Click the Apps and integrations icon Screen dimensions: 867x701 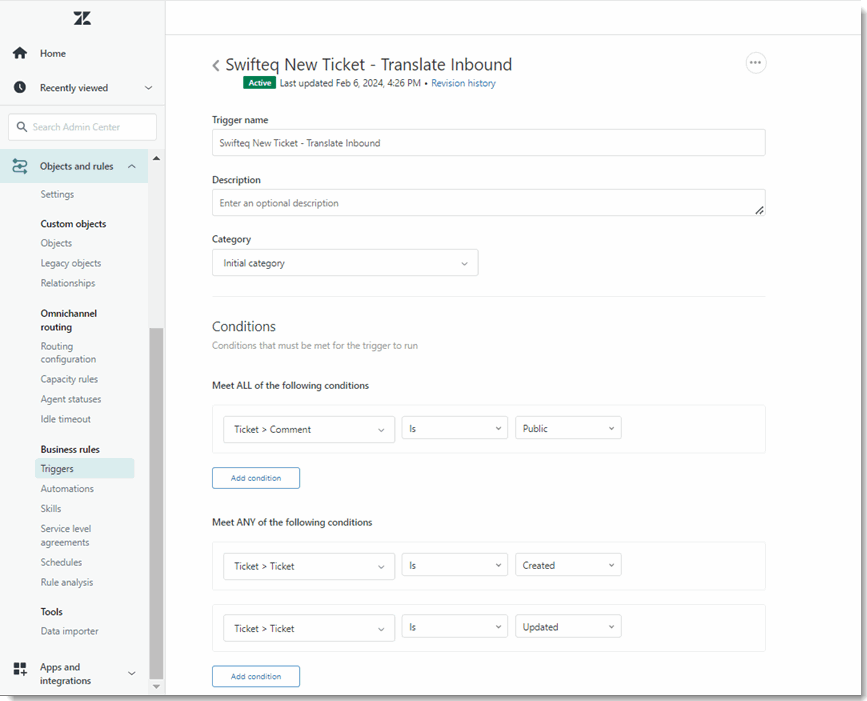[20, 669]
